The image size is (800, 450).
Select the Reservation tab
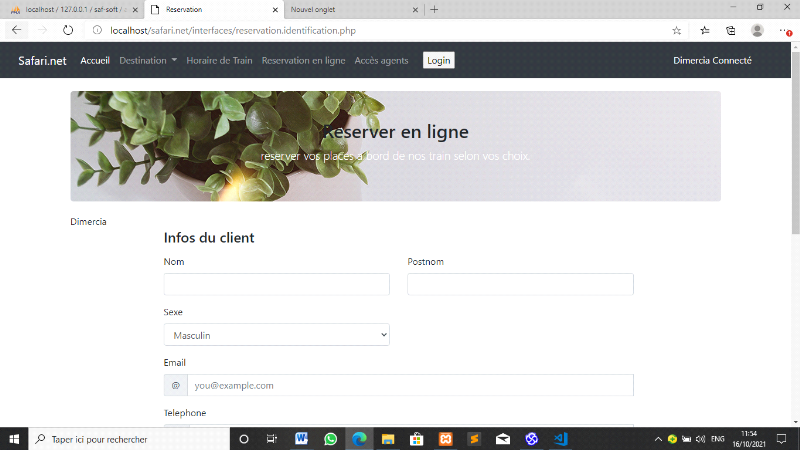[213, 10]
